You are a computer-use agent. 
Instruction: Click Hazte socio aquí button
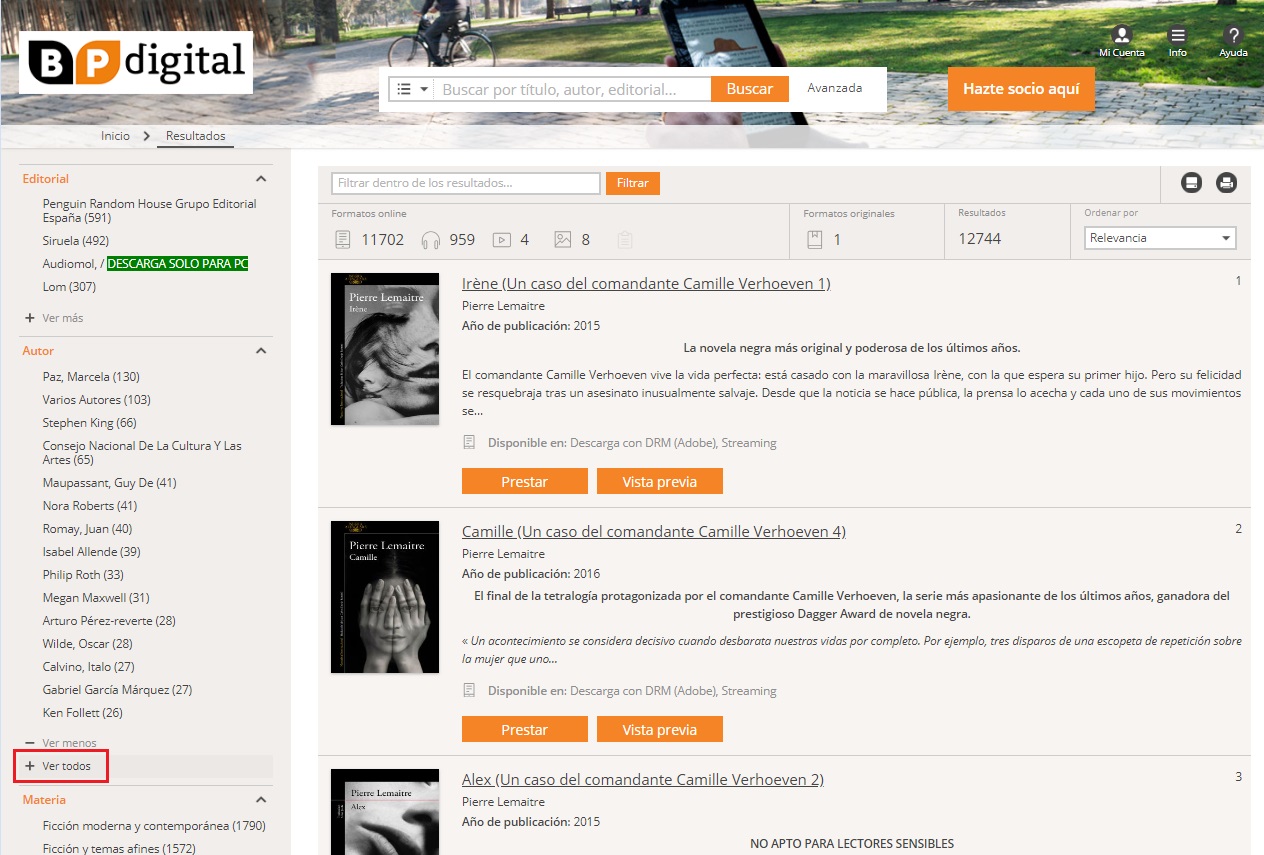coord(1021,89)
